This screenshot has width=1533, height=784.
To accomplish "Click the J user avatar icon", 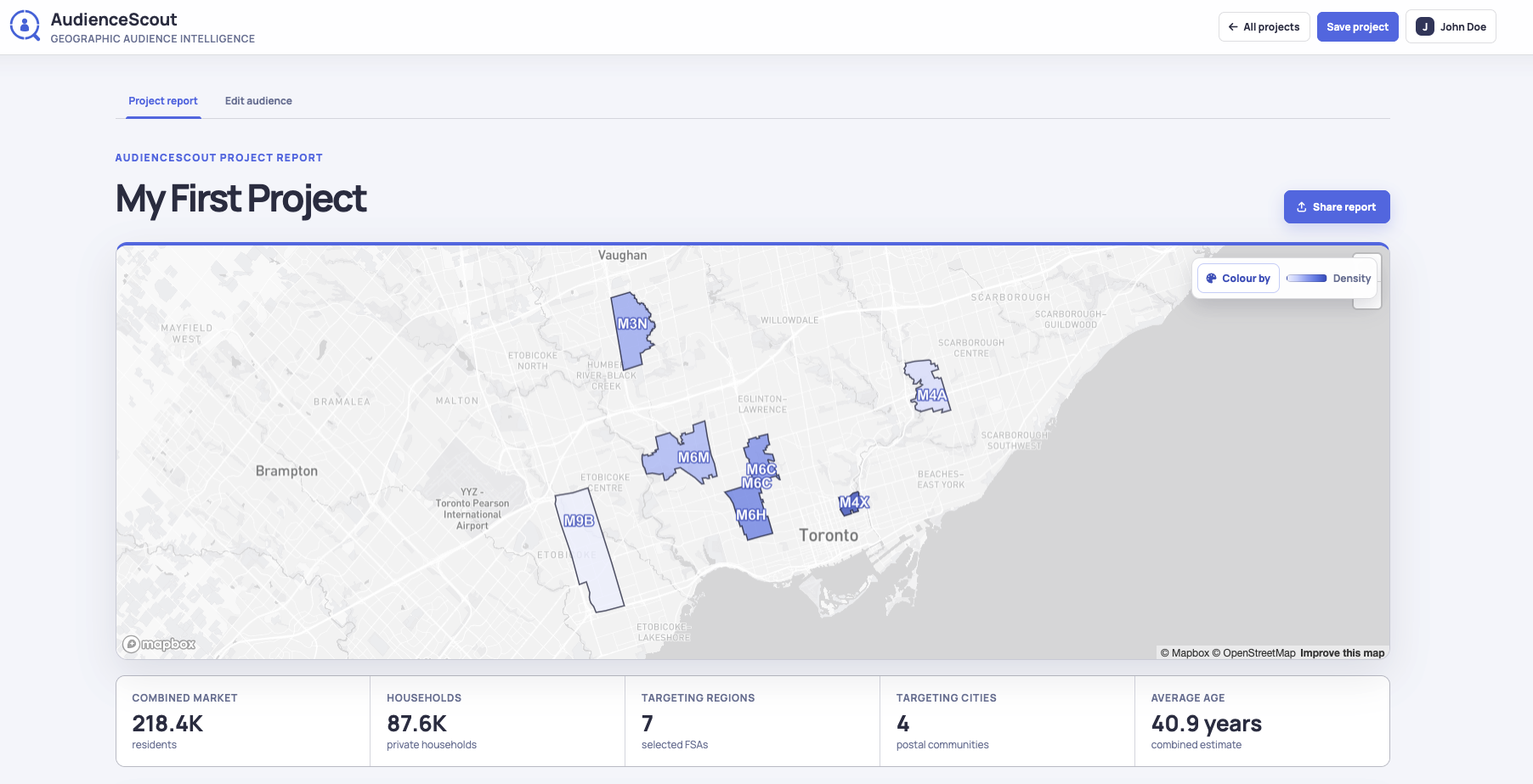I will click(1425, 27).
